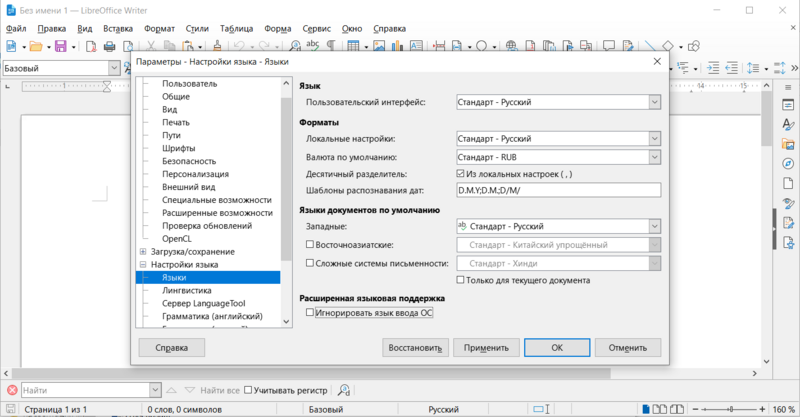
Task: Show draw functions shapes icon
Action: click(x=693, y=46)
